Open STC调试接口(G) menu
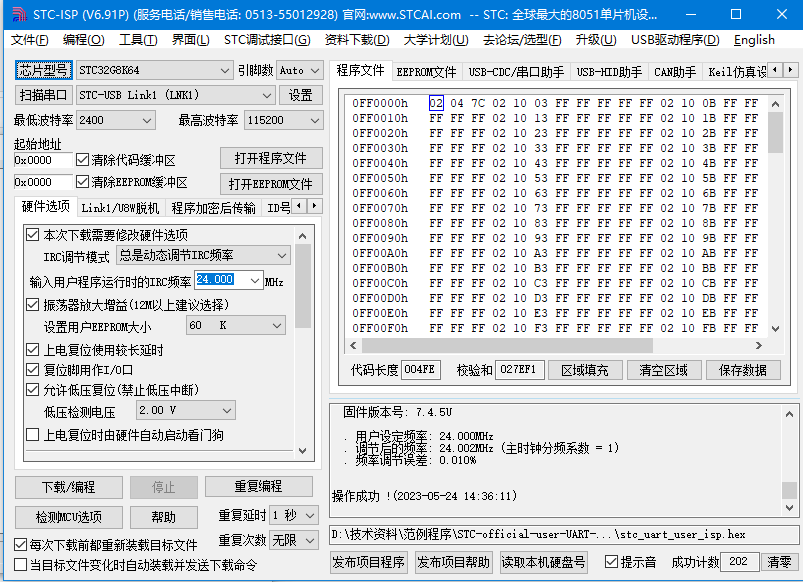Viewport: 803px width, 582px height. click(x=267, y=40)
